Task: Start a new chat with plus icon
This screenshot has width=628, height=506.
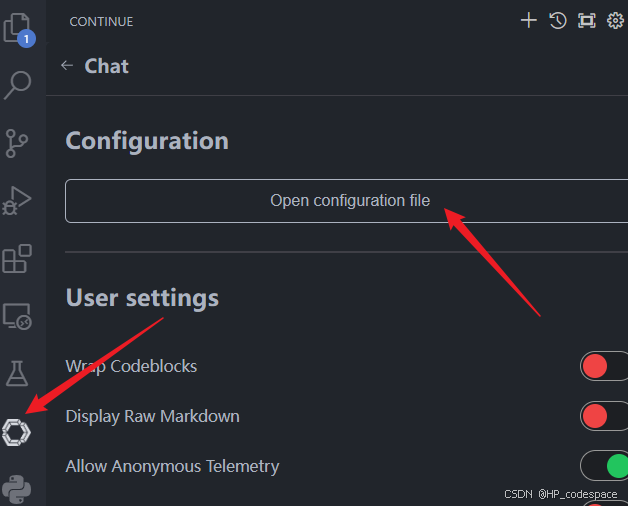Action: [x=529, y=20]
